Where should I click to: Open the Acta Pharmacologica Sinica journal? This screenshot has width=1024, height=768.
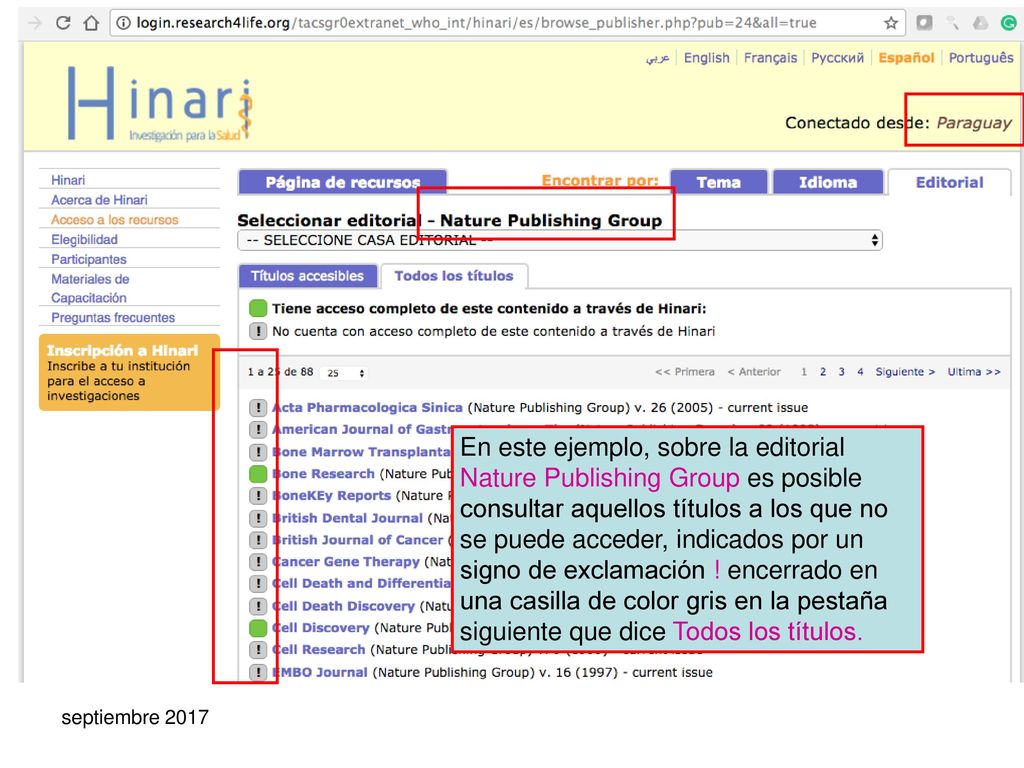tap(367, 408)
